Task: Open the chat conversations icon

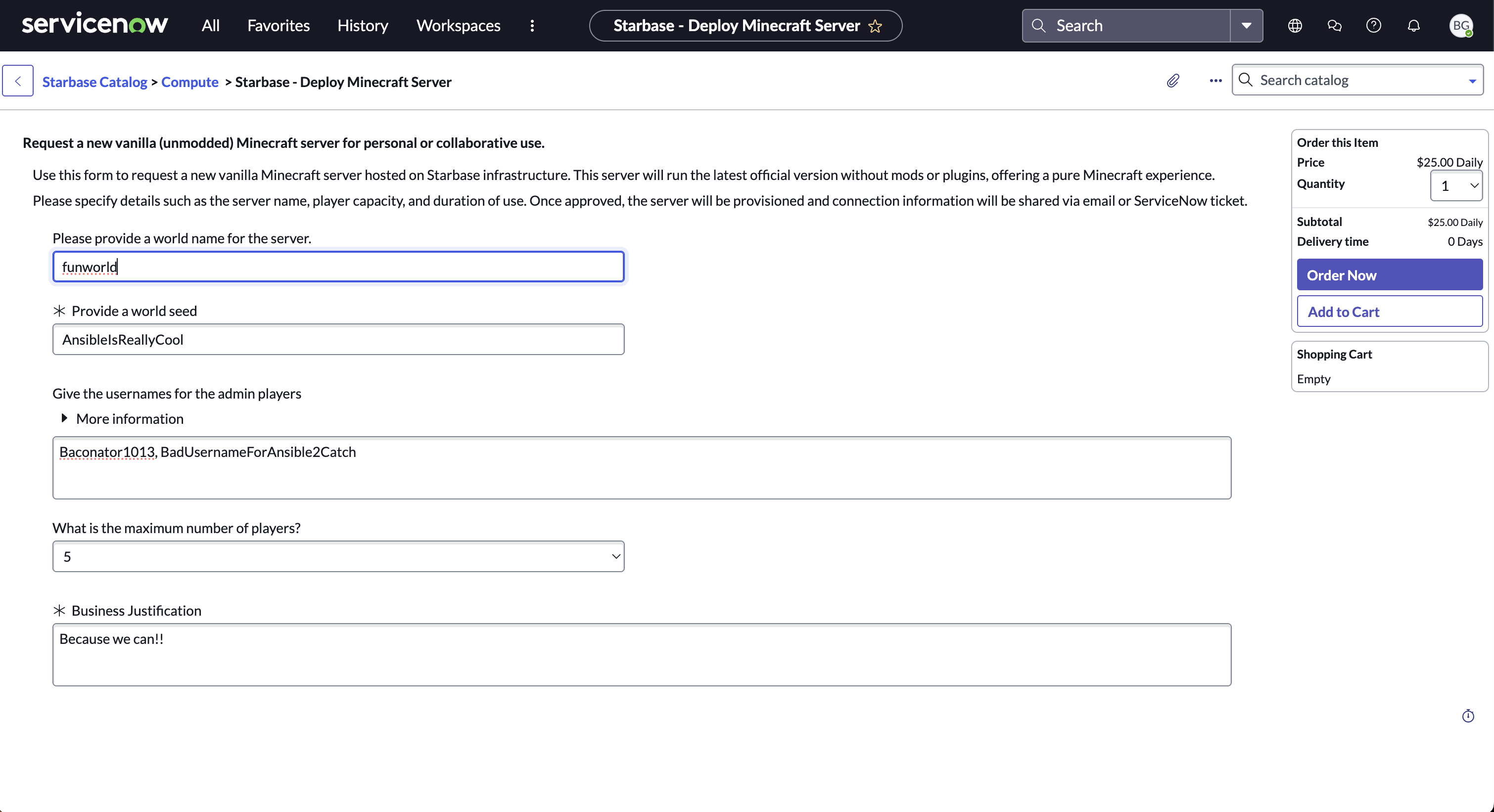Action: [x=1334, y=26]
